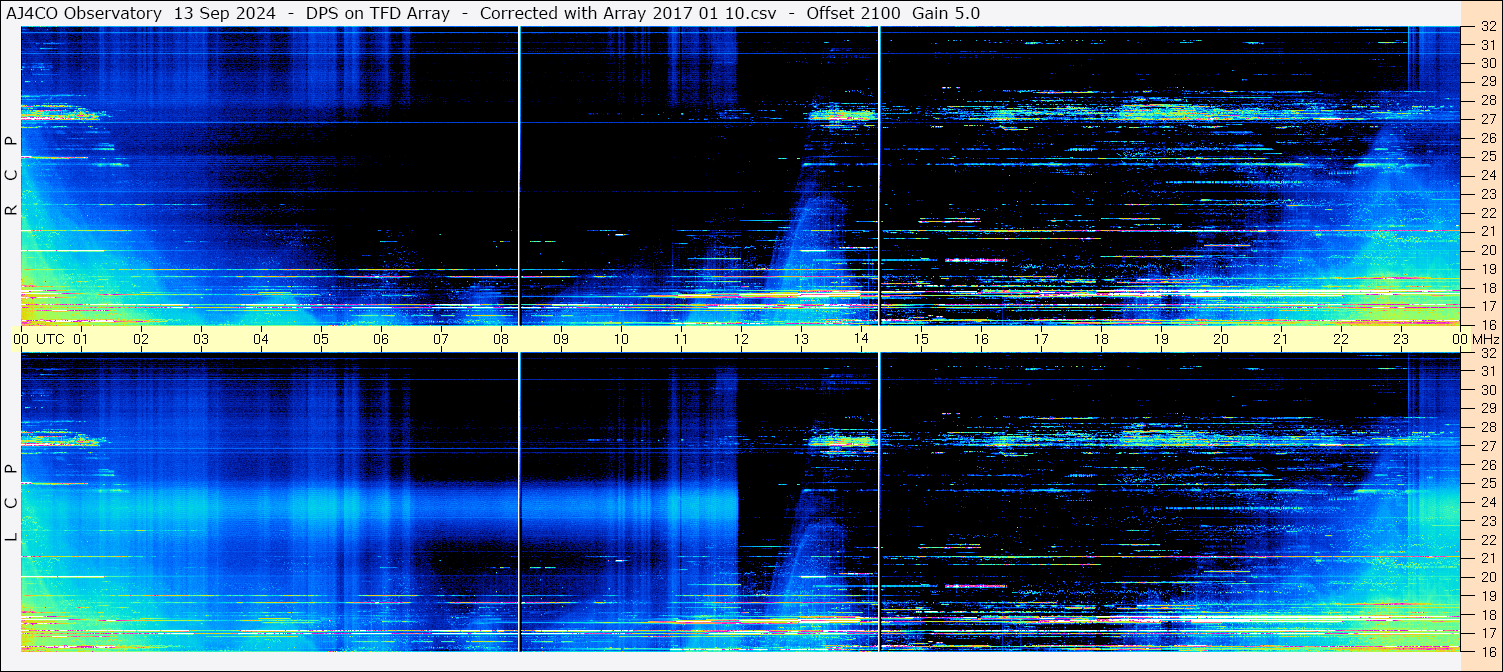The image size is (1503, 672).
Task: Click RCP vertical marker line after 14 UTC
Action: click(879, 176)
